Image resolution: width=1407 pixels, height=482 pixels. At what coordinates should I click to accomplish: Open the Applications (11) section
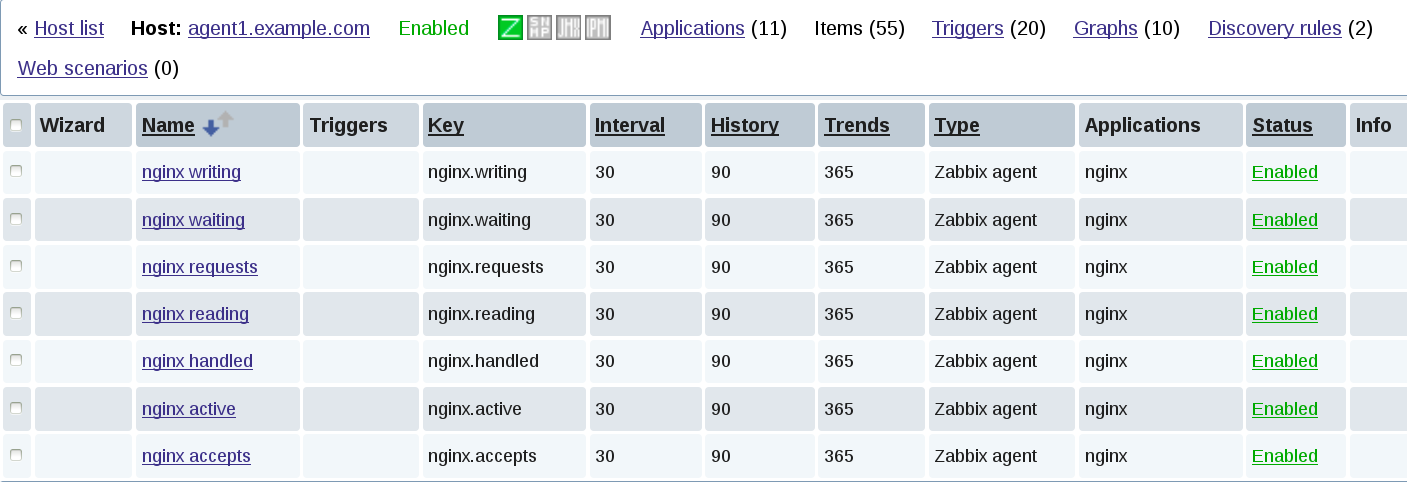pos(692,28)
